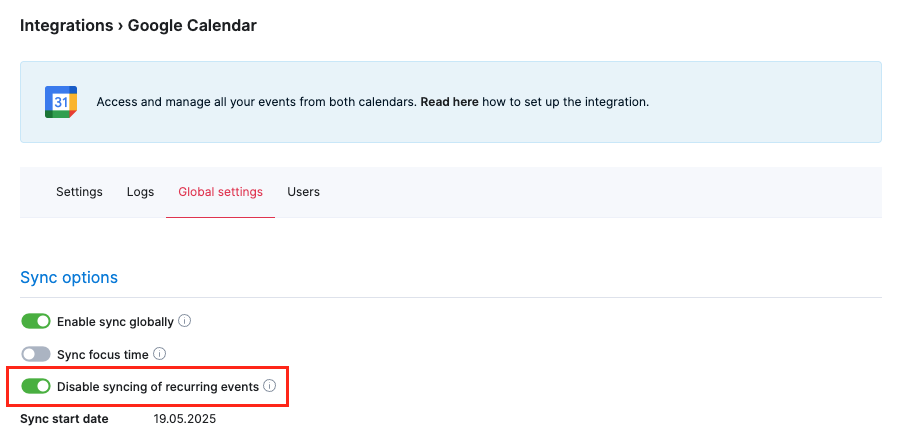Click the Google Calendar breadcrumb title
The image size is (897, 436).
tap(192, 25)
